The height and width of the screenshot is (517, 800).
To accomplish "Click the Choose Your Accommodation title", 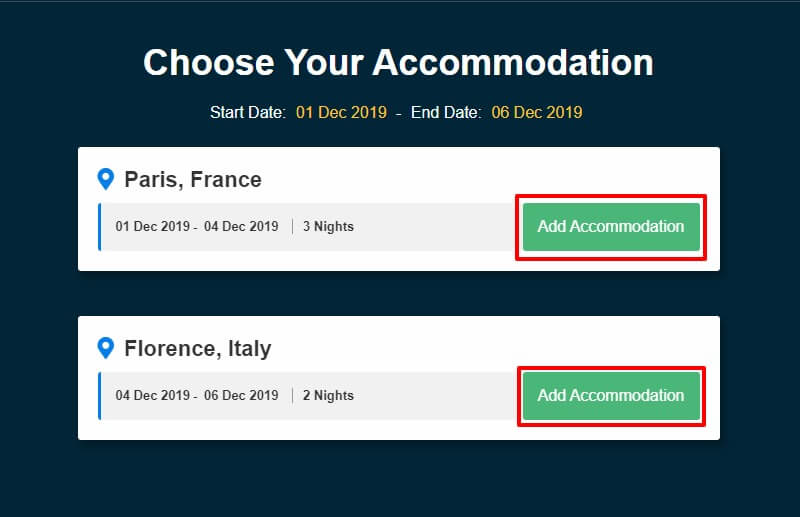I will (x=398, y=62).
